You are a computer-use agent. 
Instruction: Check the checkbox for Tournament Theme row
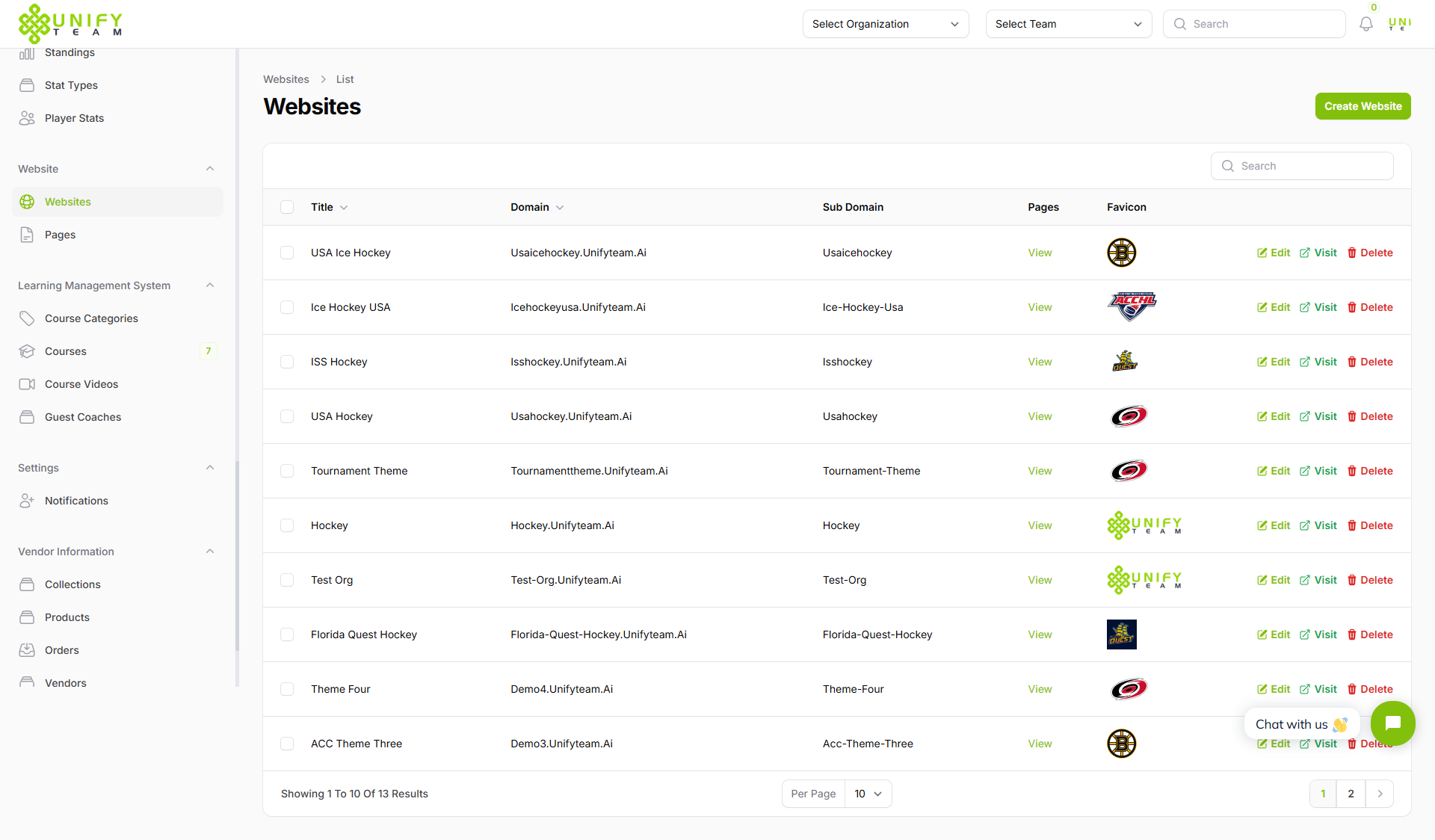(x=287, y=471)
